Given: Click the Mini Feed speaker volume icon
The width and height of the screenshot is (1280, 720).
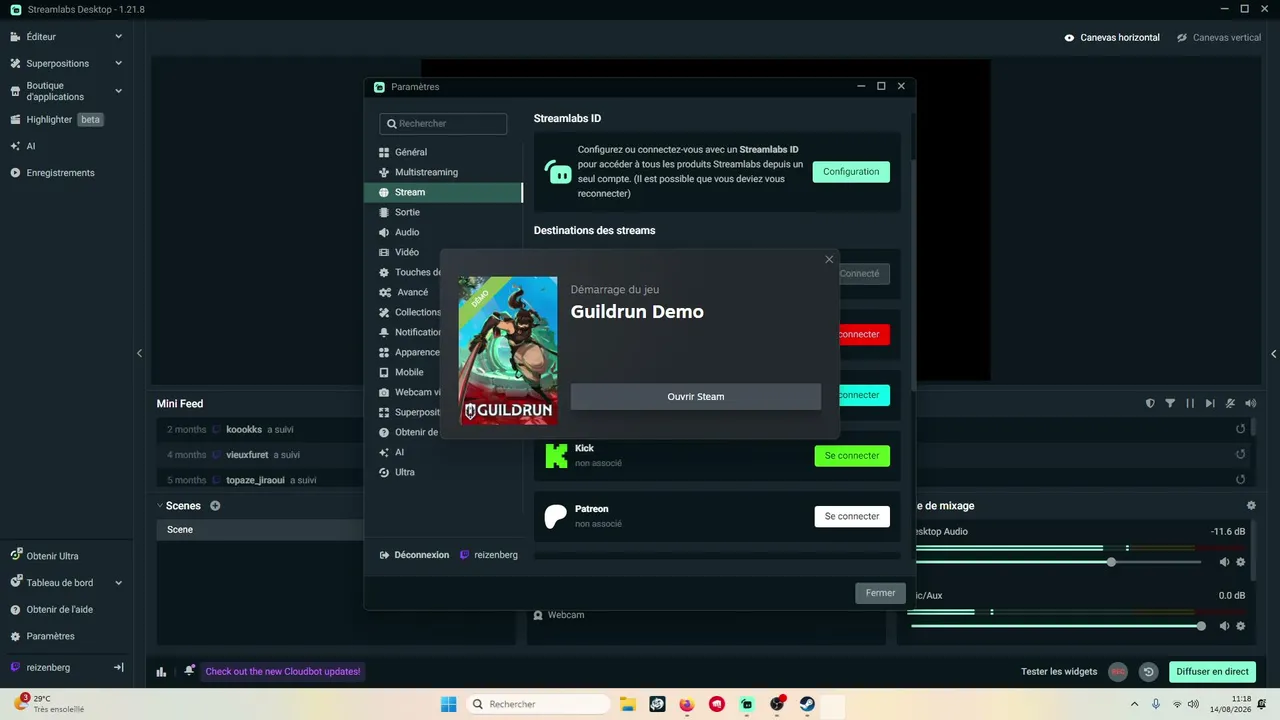Looking at the screenshot, I should tap(1250, 403).
